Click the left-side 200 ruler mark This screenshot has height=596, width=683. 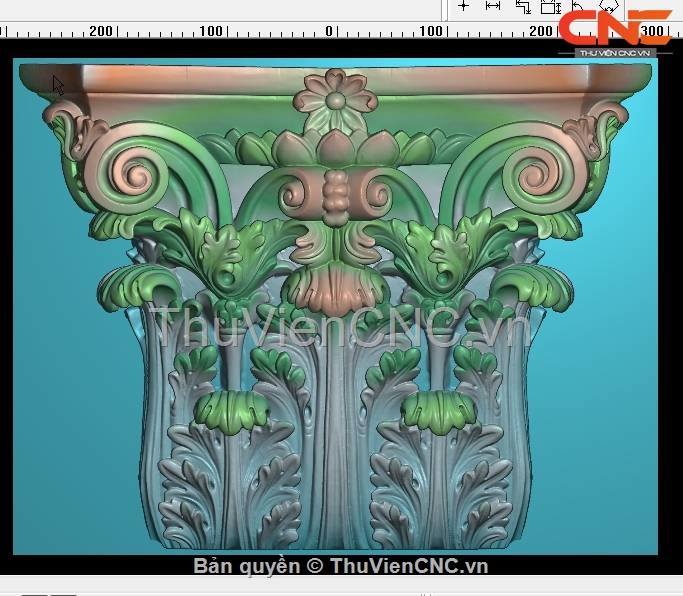(x=100, y=31)
